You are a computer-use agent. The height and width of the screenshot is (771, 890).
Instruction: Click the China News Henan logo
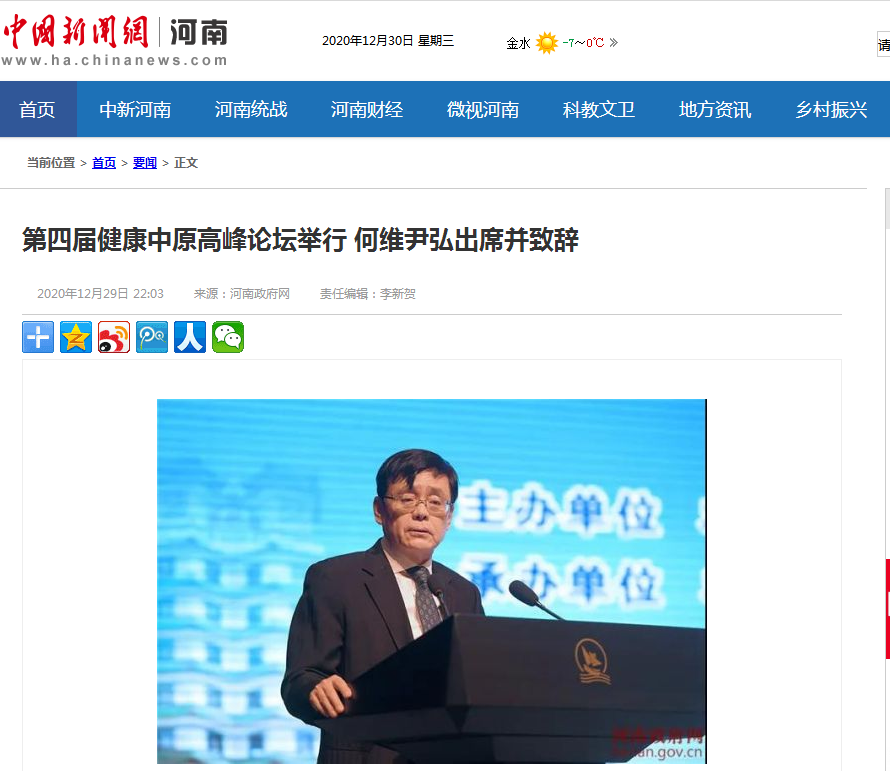pos(115,41)
